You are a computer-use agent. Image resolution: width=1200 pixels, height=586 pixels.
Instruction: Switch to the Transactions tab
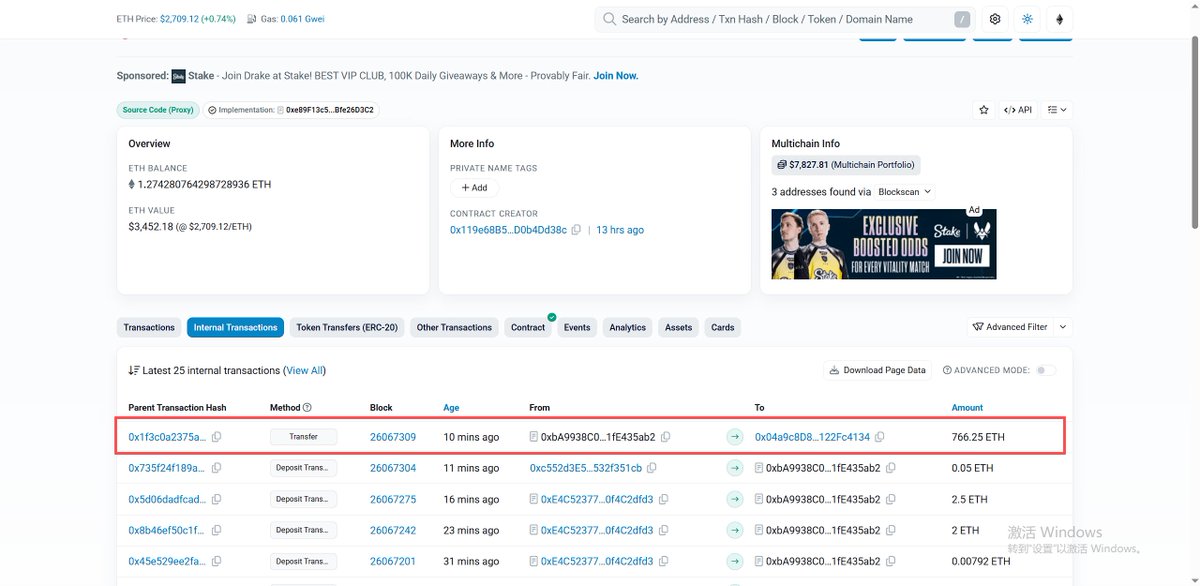(x=149, y=327)
